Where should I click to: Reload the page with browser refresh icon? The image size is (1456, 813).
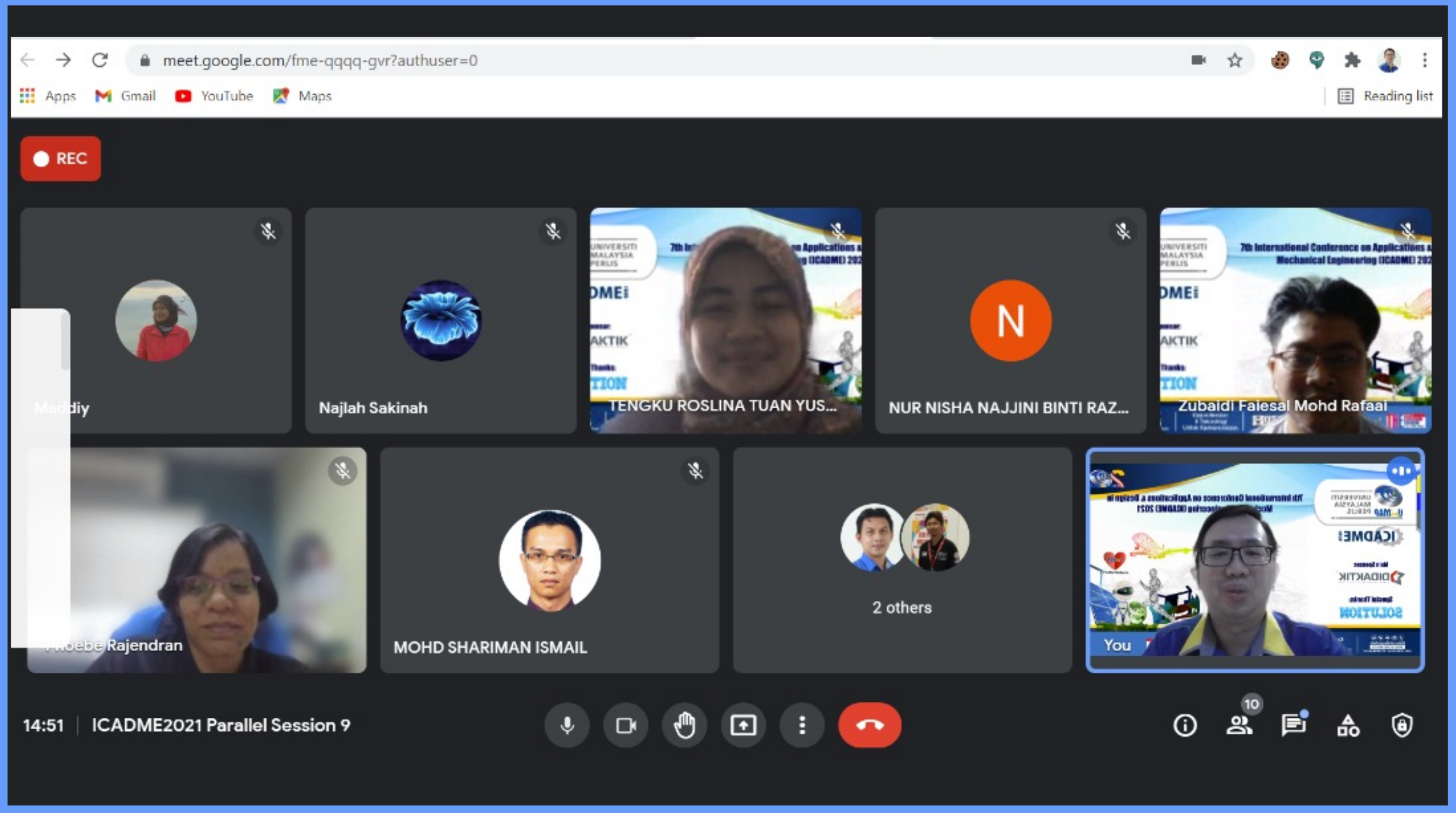click(x=100, y=60)
